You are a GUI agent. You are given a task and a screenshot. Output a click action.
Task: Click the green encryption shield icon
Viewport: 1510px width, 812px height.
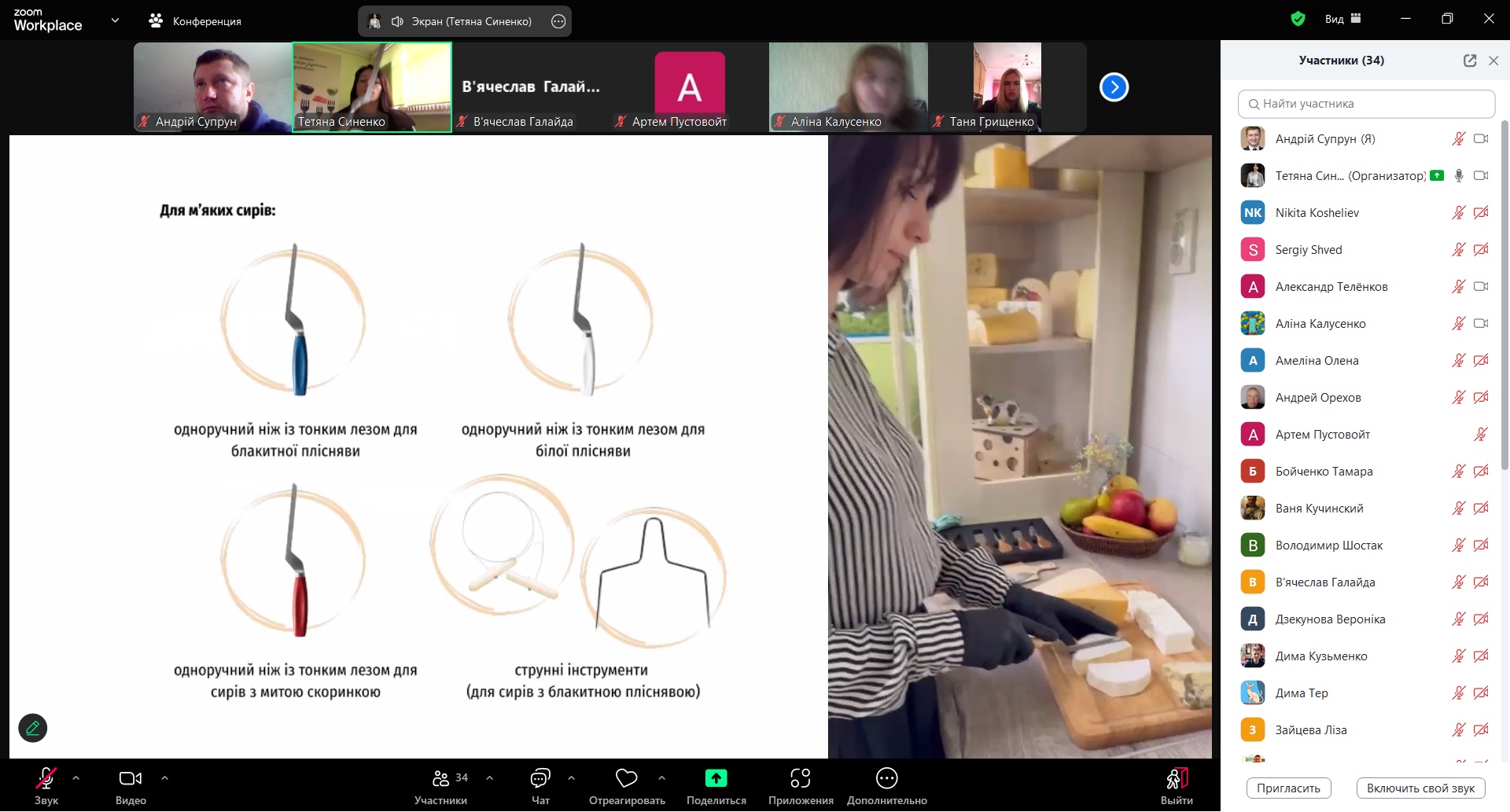click(1298, 19)
